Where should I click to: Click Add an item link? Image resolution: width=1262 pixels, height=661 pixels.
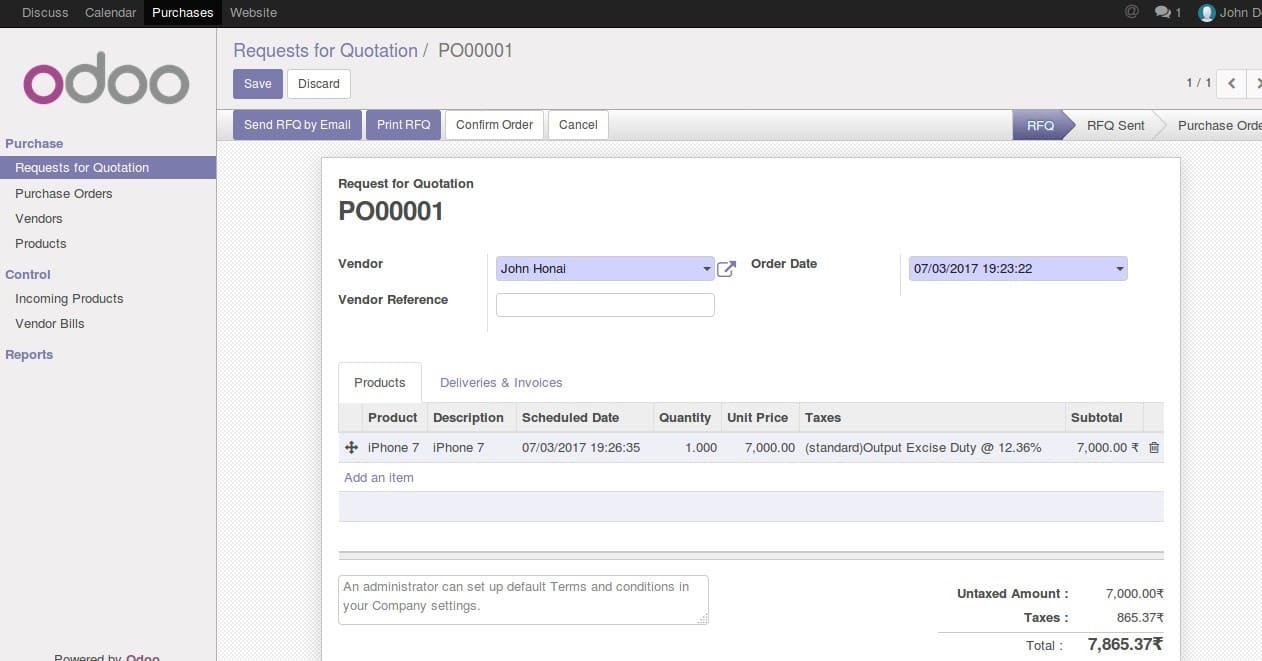coord(379,478)
